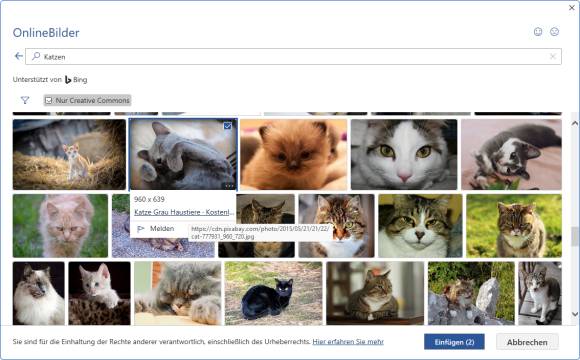Select the cat among rocks photo
This screenshot has height=360, width=580.
tap(471, 293)
